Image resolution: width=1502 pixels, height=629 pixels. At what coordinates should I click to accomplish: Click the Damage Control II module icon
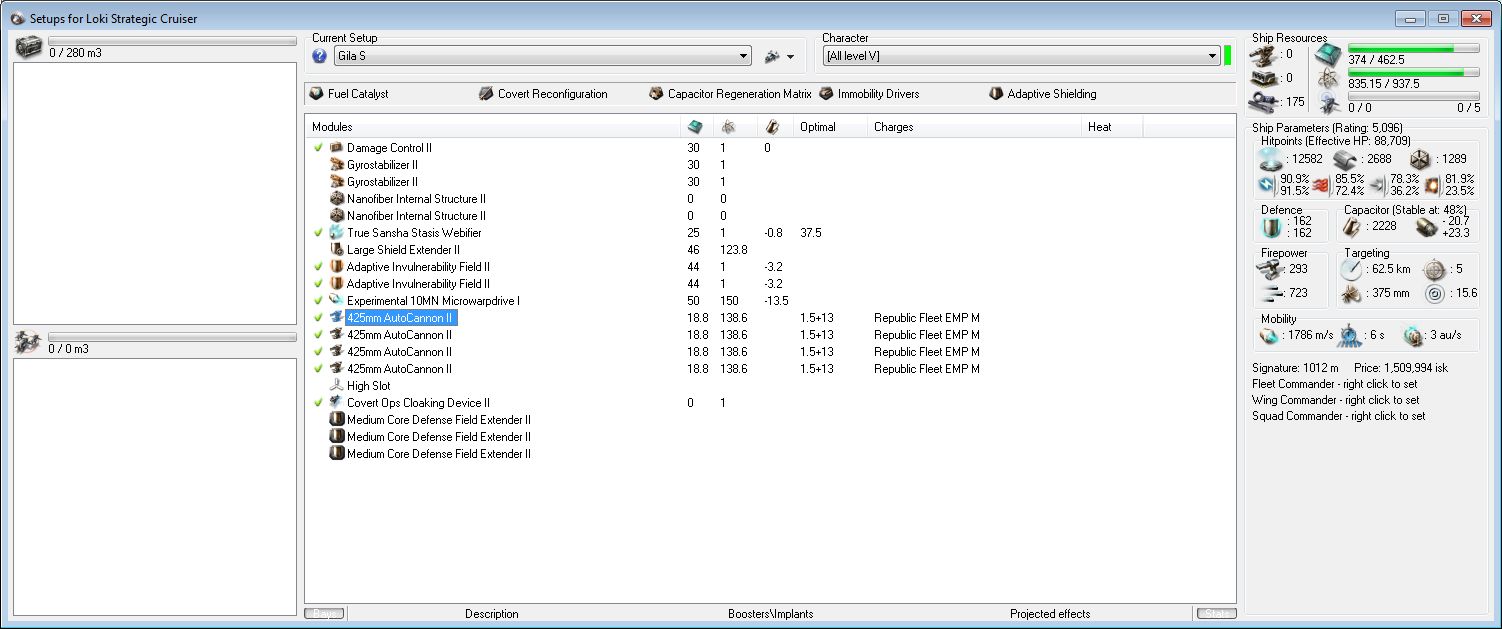click(x=336, y=148)
